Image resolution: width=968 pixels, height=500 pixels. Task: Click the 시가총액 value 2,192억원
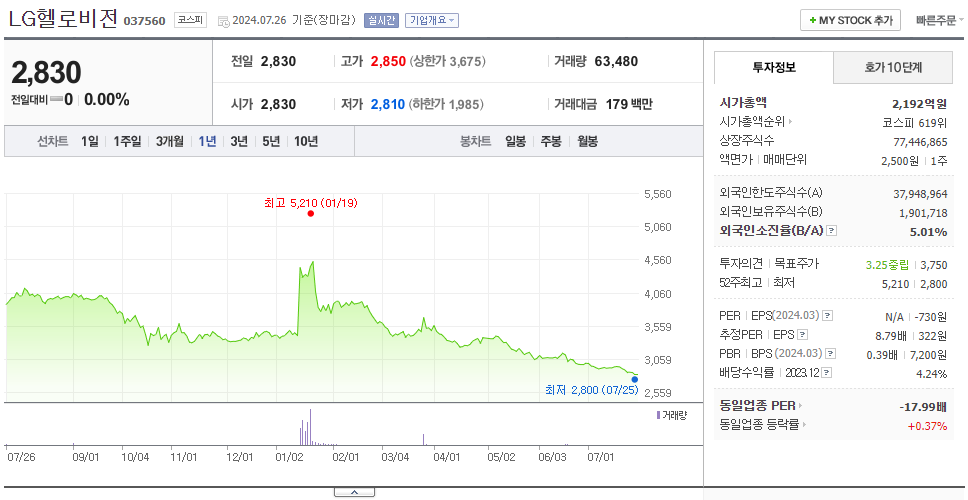click(919, 104)
